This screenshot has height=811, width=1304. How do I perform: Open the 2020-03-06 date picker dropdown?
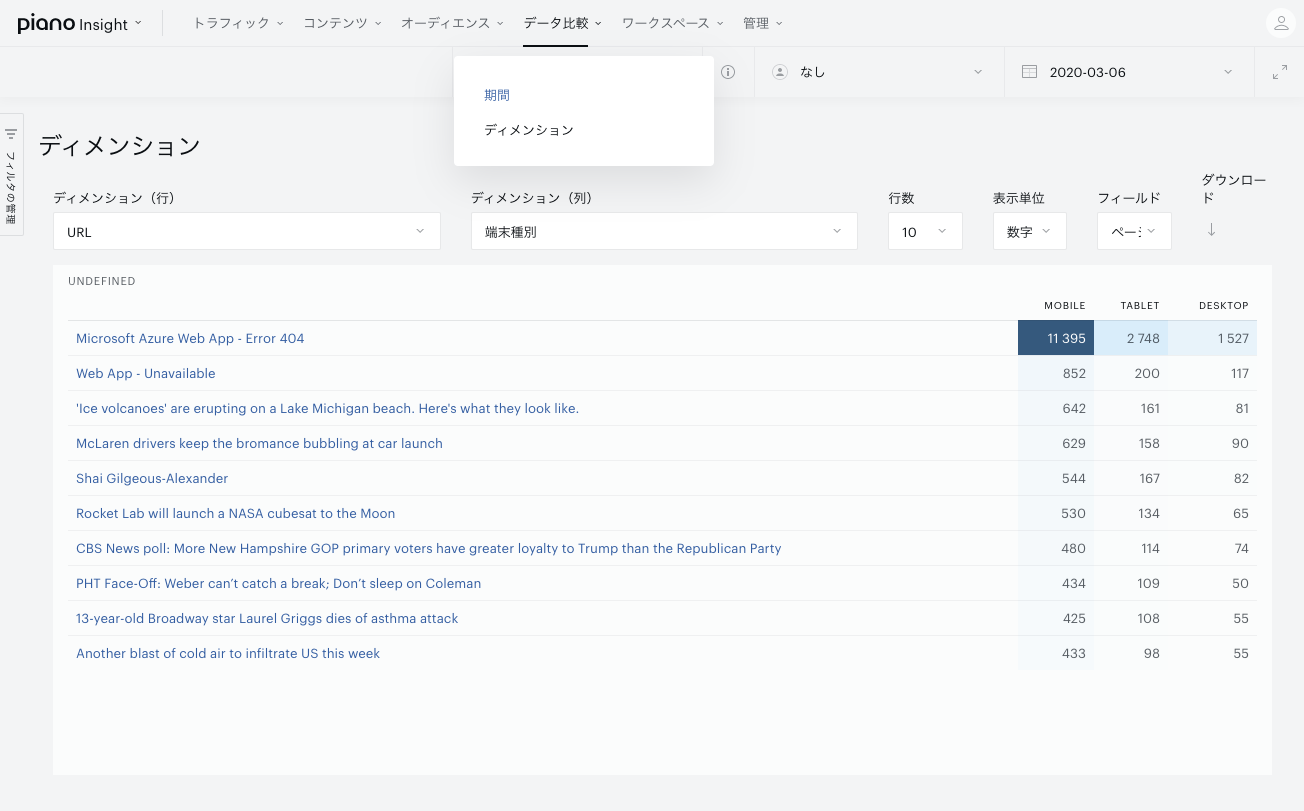coord(1129,72)
